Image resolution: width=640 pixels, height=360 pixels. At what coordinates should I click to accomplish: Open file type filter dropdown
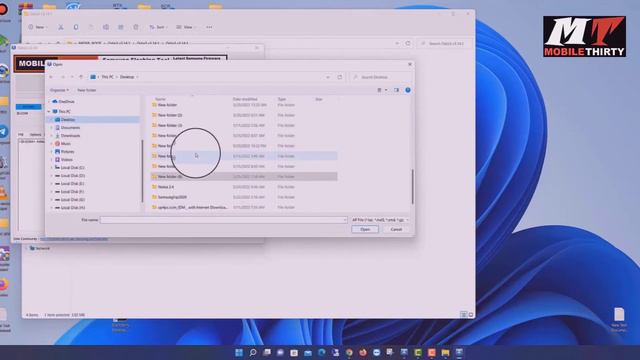pos(380,220)
